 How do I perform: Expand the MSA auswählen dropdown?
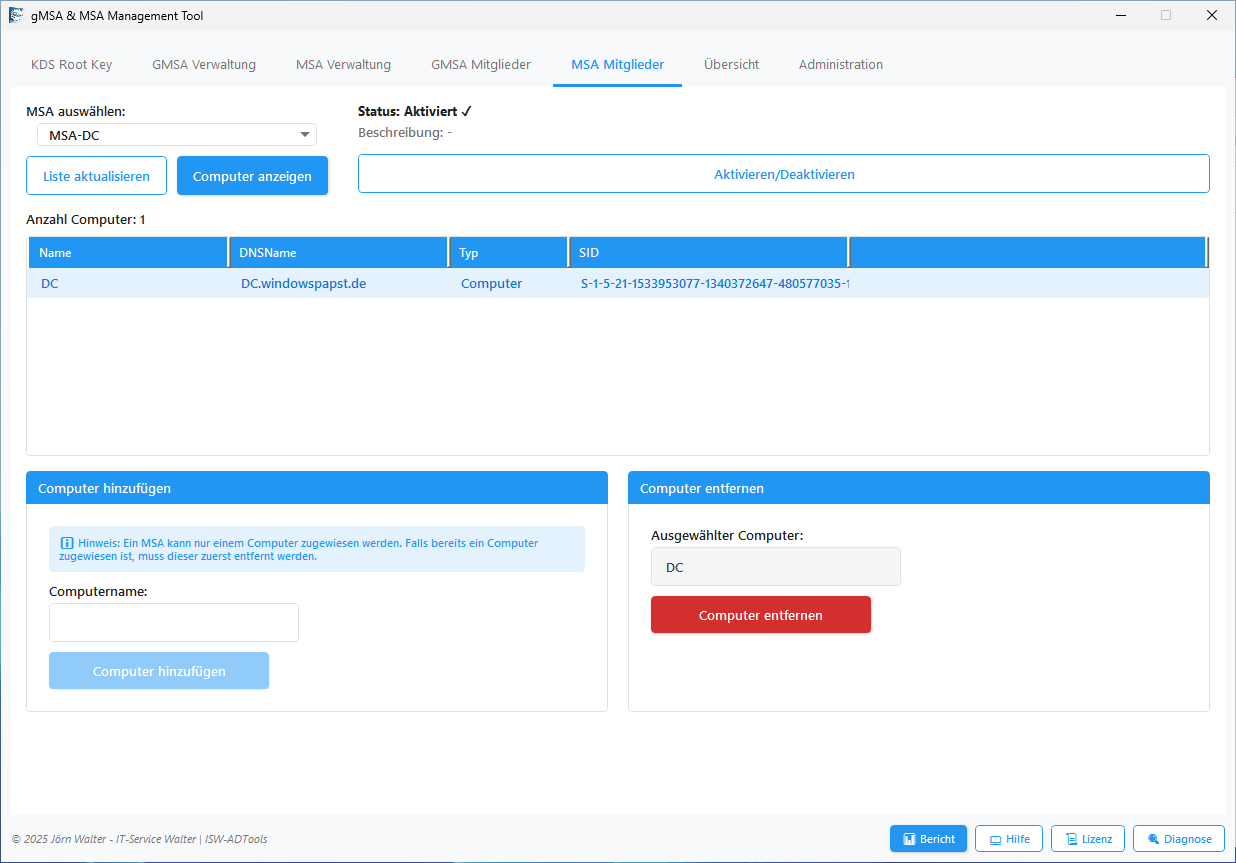click(x=304, y=135)
